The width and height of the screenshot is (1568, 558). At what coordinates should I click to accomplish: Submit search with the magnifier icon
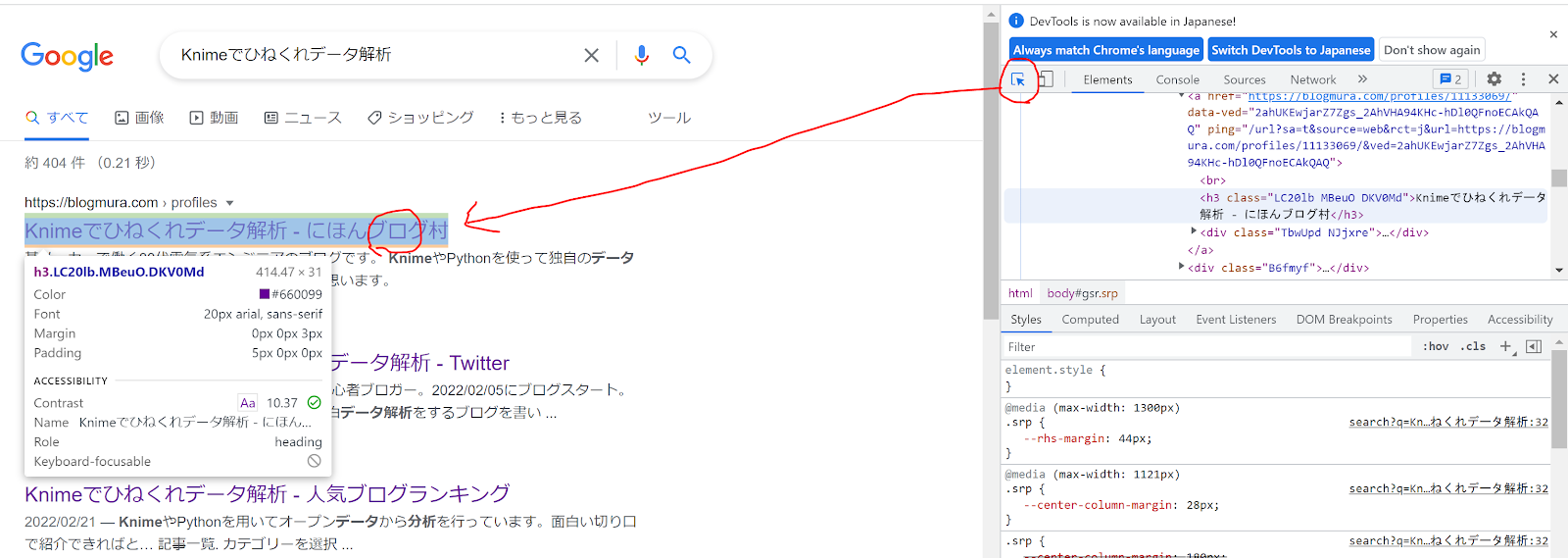(682, 55)
